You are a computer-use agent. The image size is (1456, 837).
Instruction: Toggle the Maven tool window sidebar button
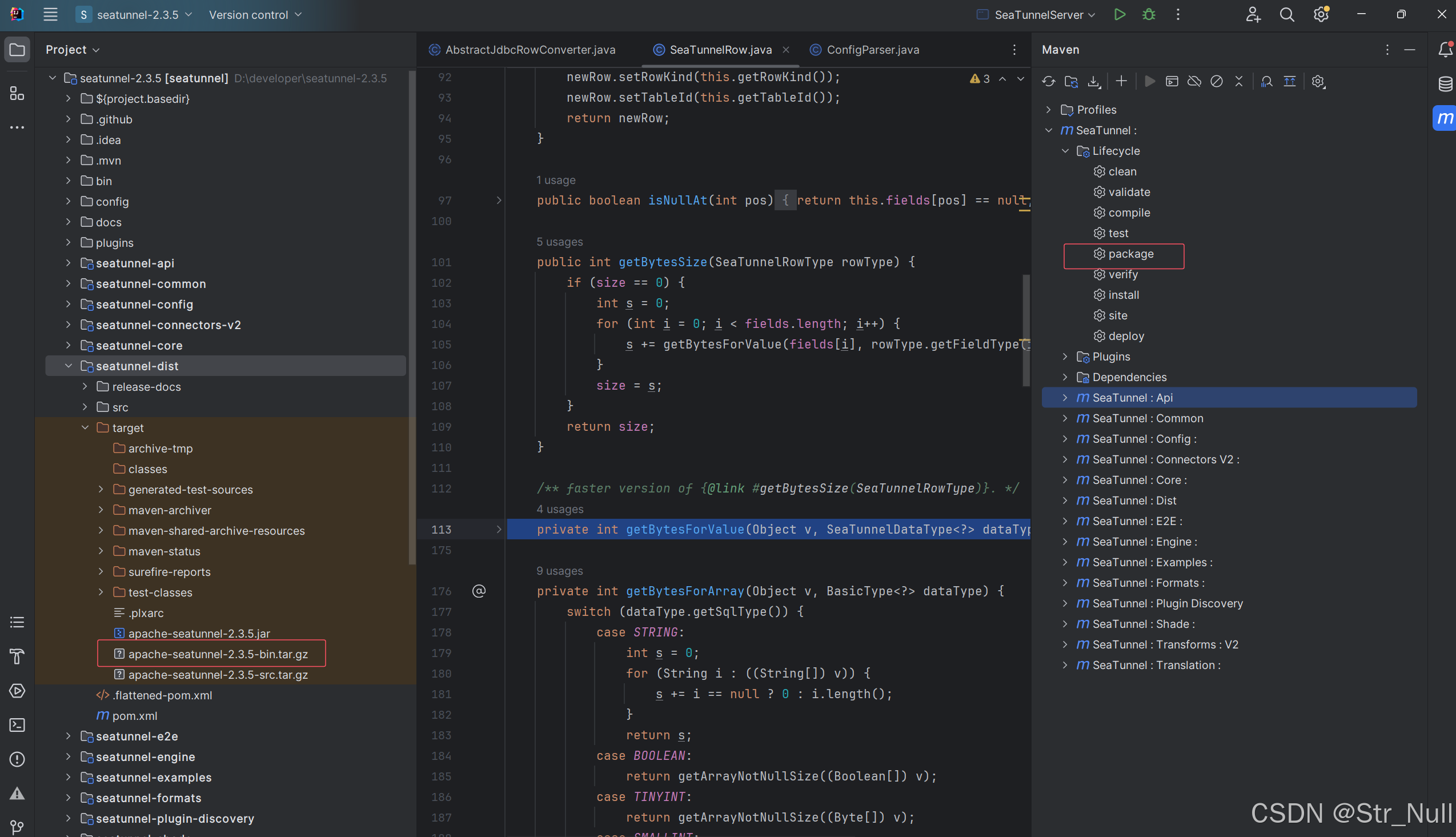[1445, 118]
